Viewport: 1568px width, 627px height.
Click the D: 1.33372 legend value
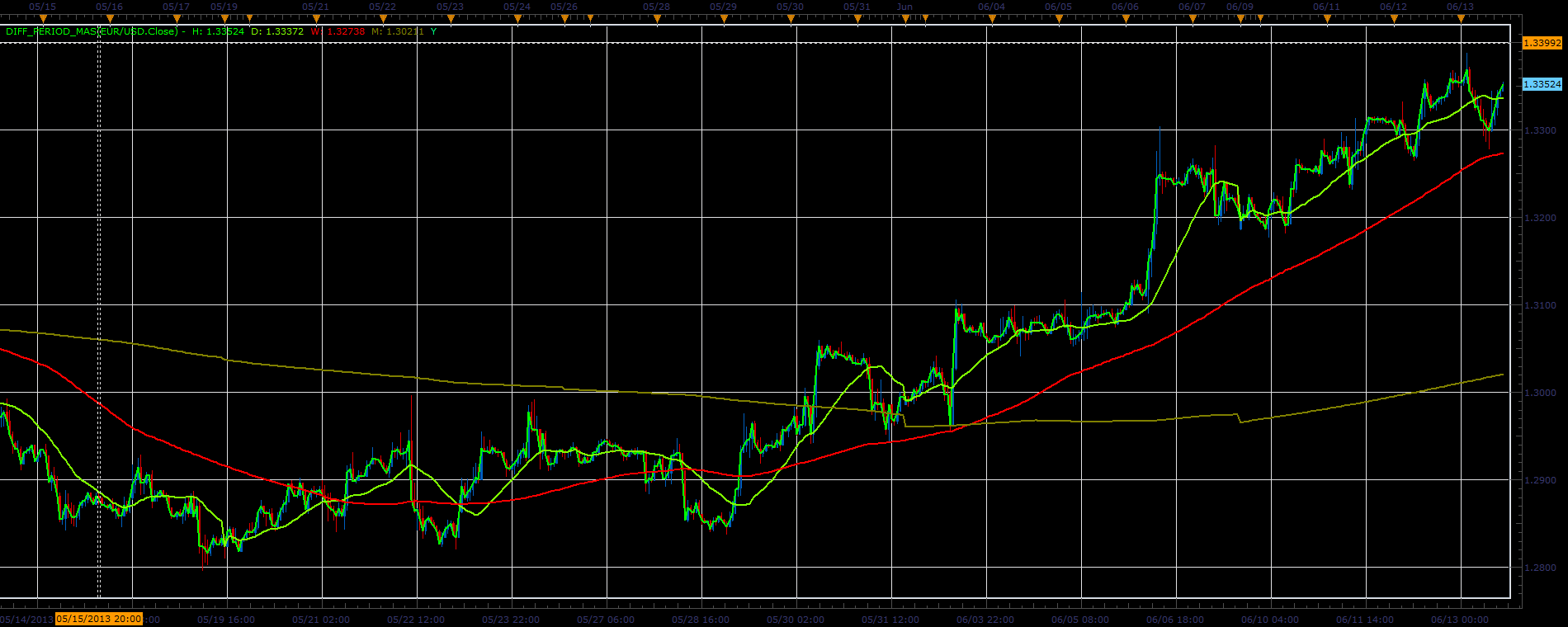click(277, 31)
